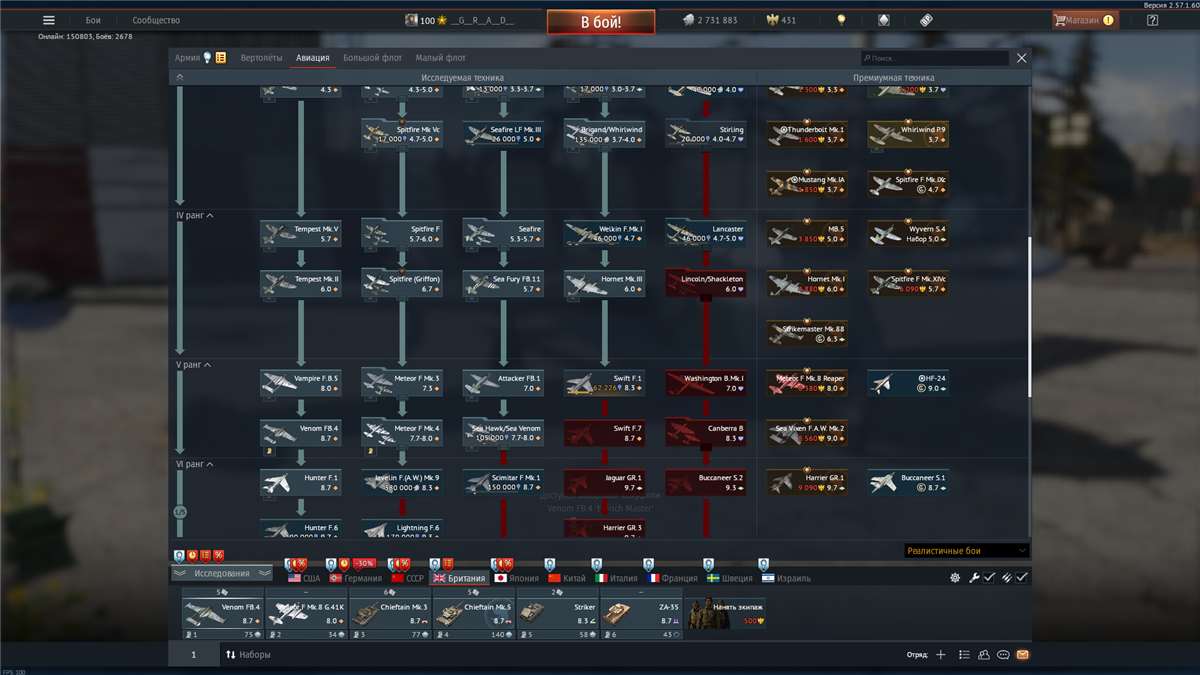The image size is (1200, 675).
Task: Select the Spitfire (Griffon) aircraft group
Action: tap(402, 284)
